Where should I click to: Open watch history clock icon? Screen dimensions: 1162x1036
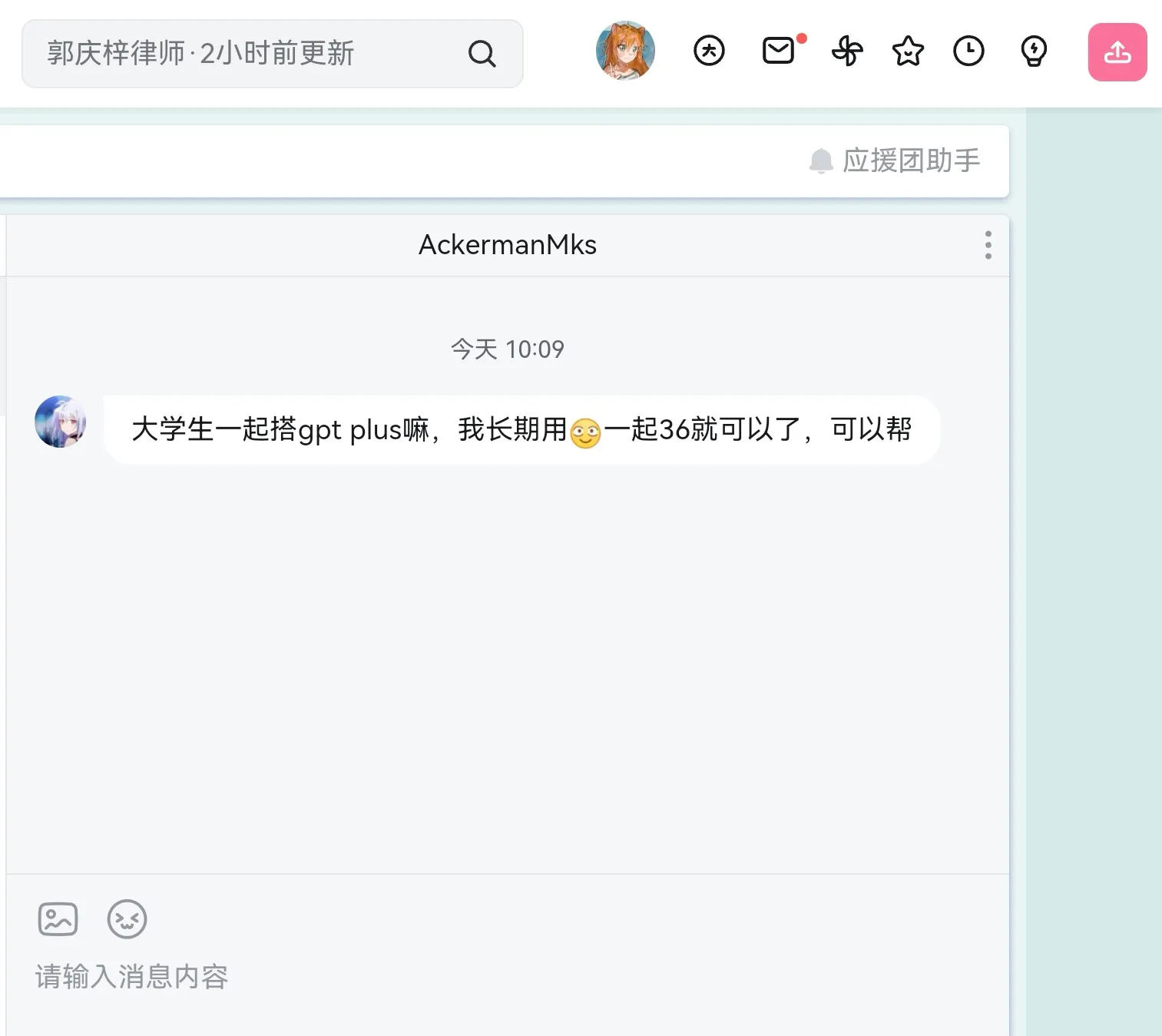[x=968, y=51]
